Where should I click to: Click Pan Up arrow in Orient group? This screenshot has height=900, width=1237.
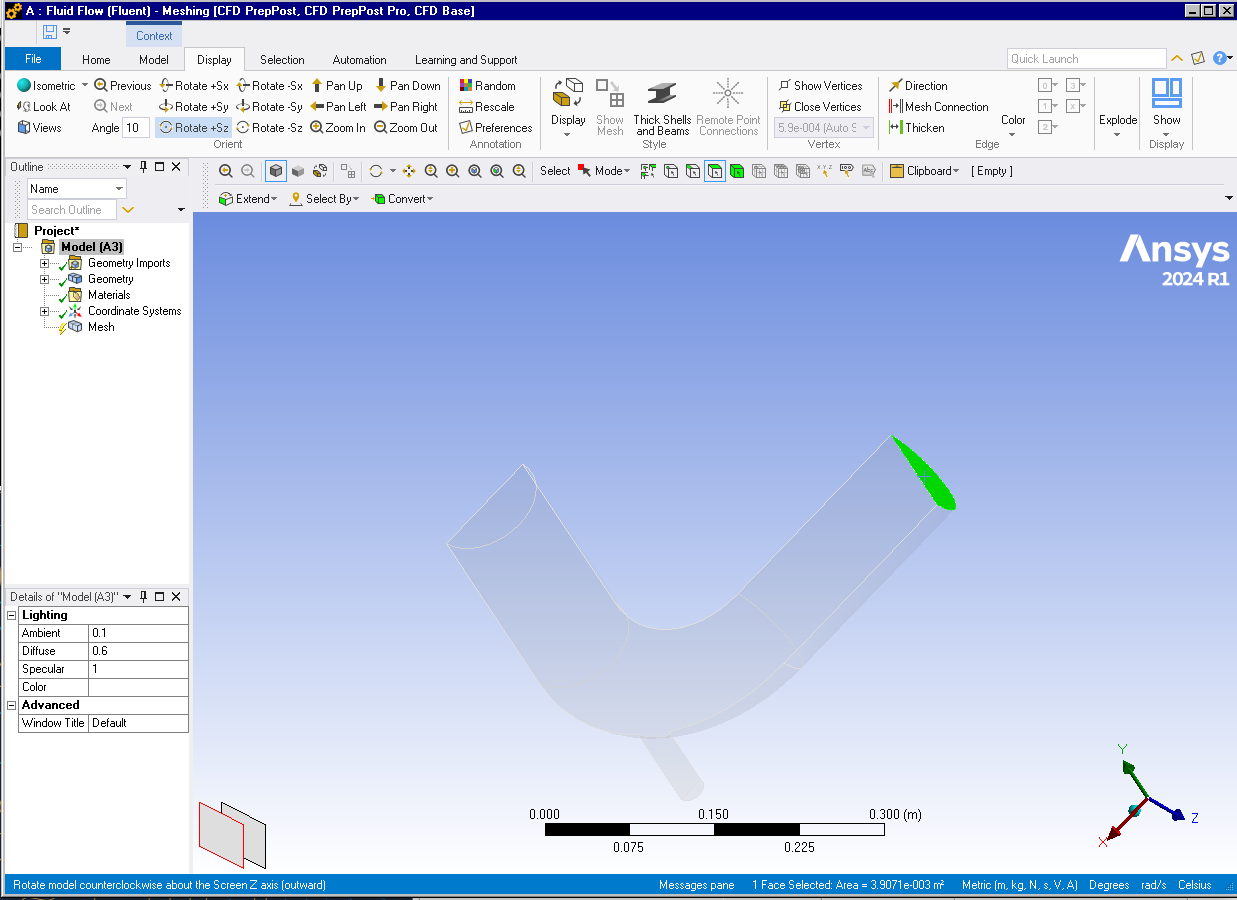[x=317, y=86]
